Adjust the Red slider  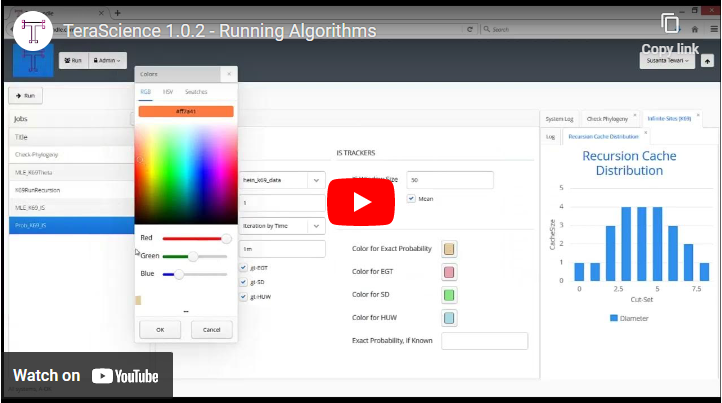coord(195,238)
